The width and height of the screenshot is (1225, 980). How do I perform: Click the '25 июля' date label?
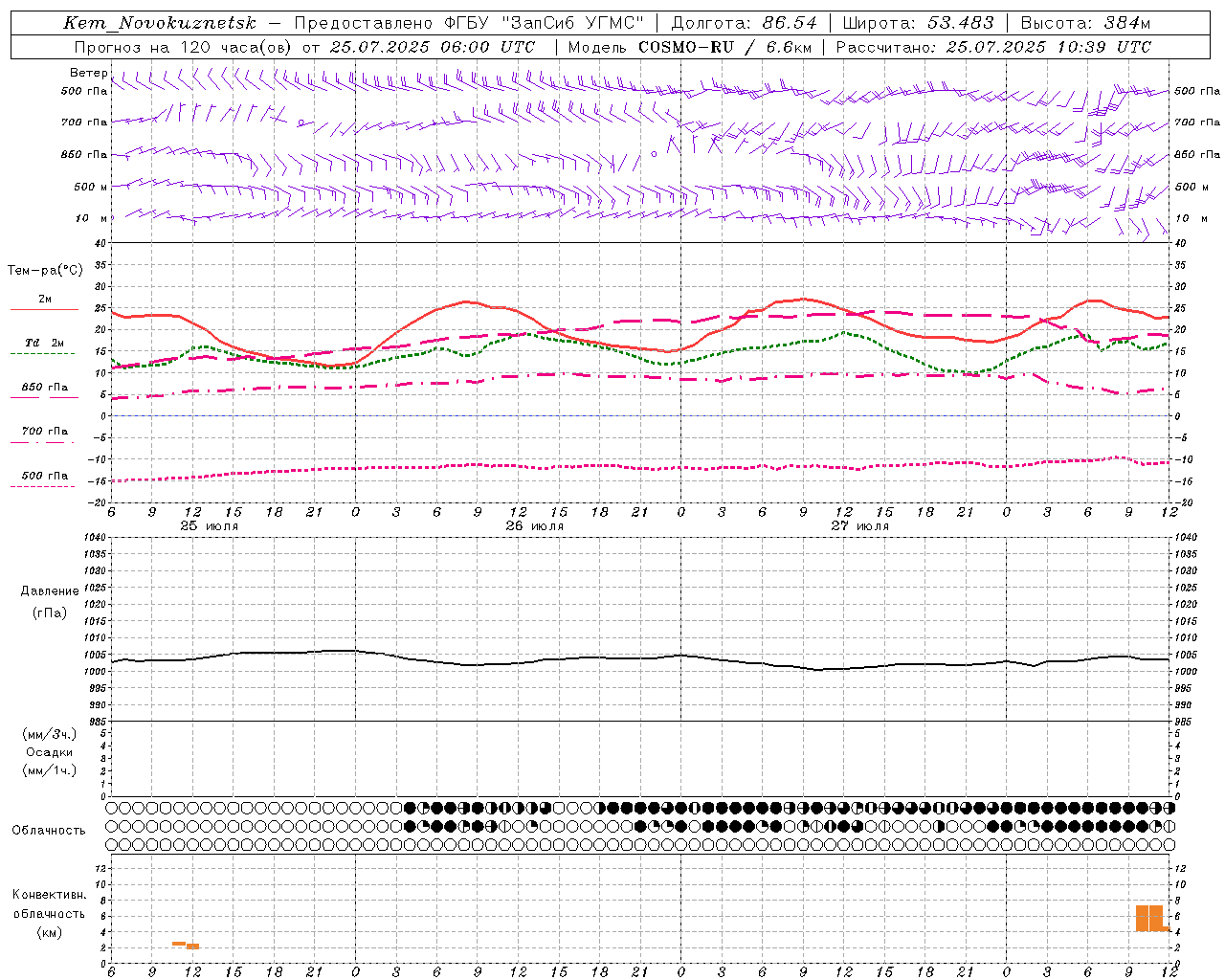[210, 526]
